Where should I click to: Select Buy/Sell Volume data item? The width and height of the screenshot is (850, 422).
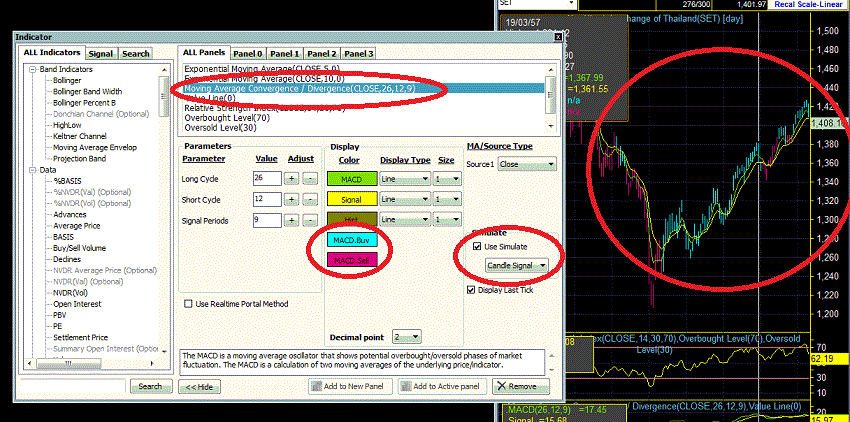pyautogui.click(x=80, y=248)
